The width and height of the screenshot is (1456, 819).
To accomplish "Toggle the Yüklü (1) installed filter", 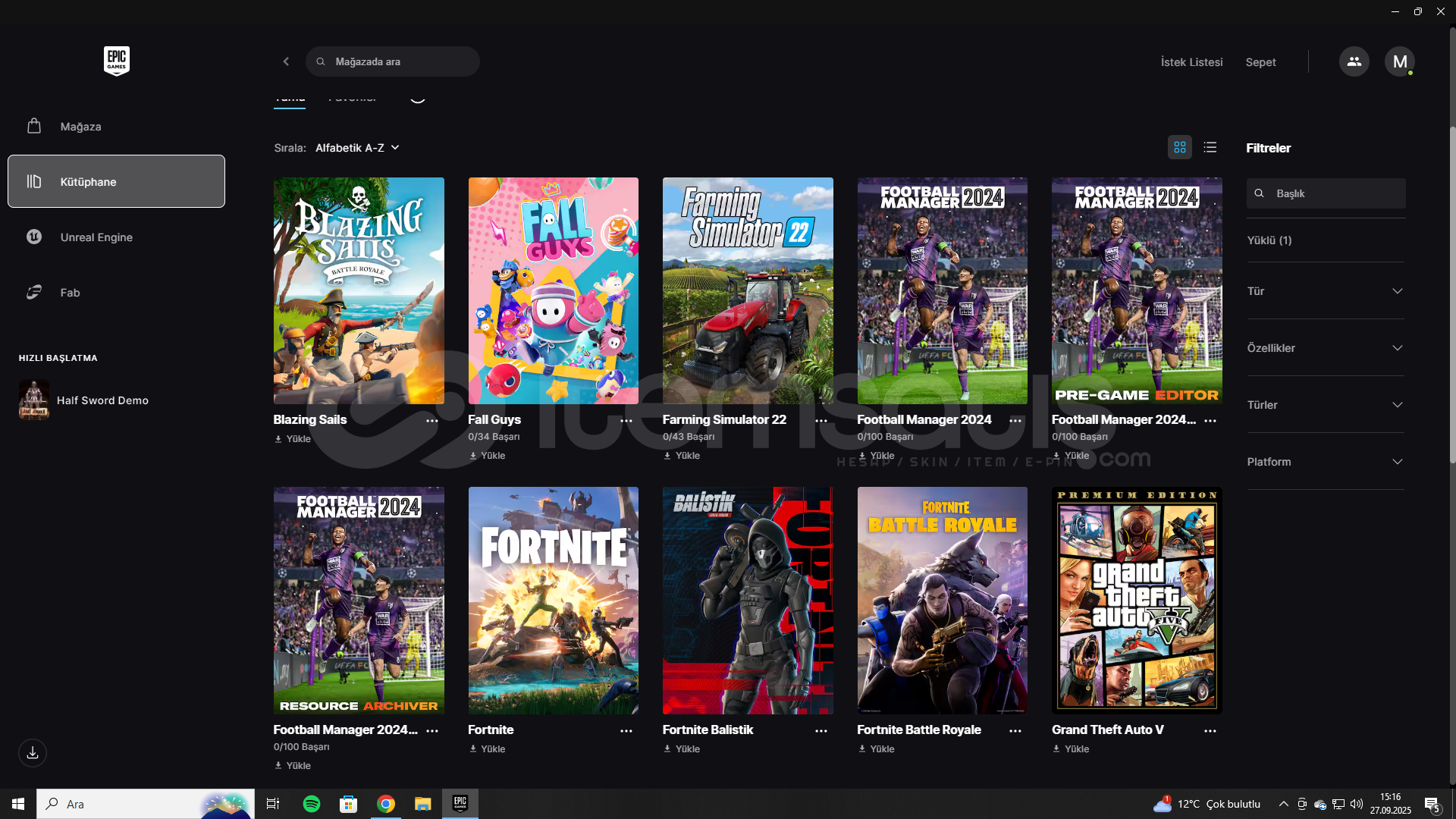I will tap(1269, 240).
